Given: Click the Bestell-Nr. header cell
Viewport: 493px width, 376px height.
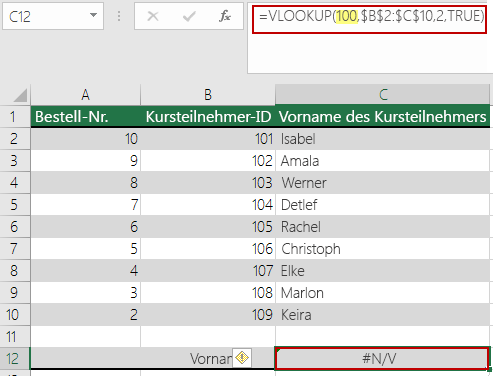Looking at the screenshot, I should [86, 117].
